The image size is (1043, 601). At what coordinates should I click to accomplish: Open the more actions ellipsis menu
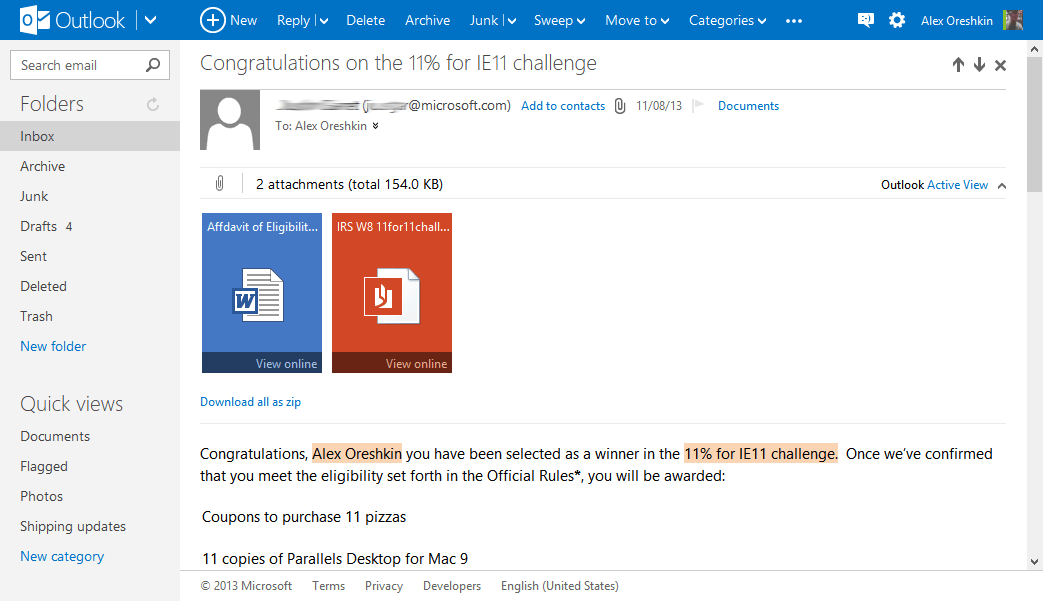[794, 21]
